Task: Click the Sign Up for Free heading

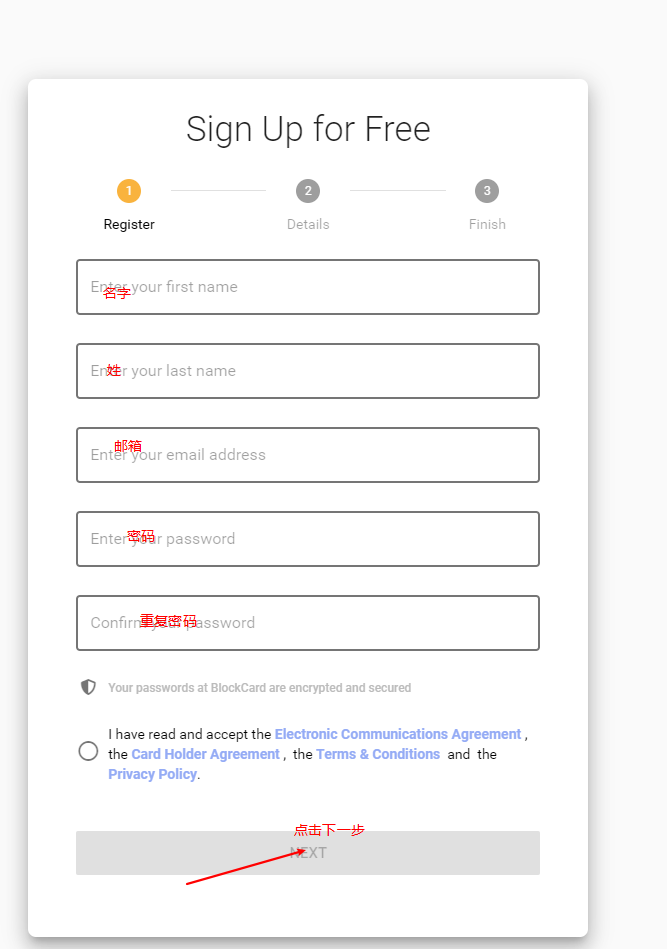Action: tap(308, 129)
